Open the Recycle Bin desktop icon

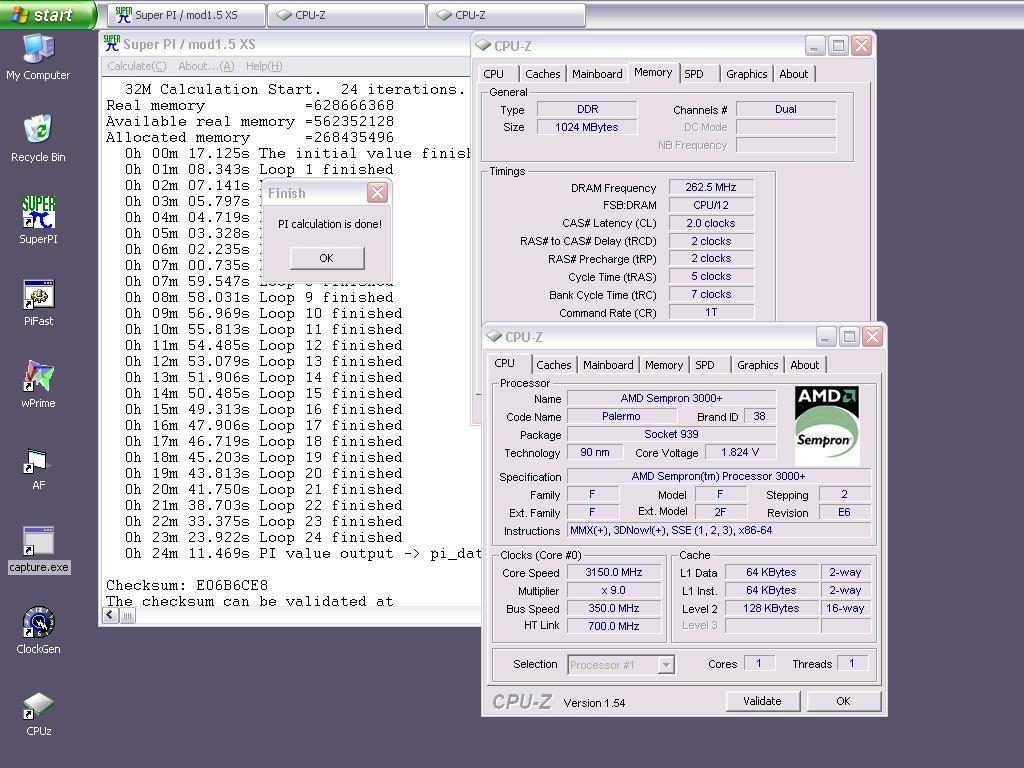pos(38,138)
